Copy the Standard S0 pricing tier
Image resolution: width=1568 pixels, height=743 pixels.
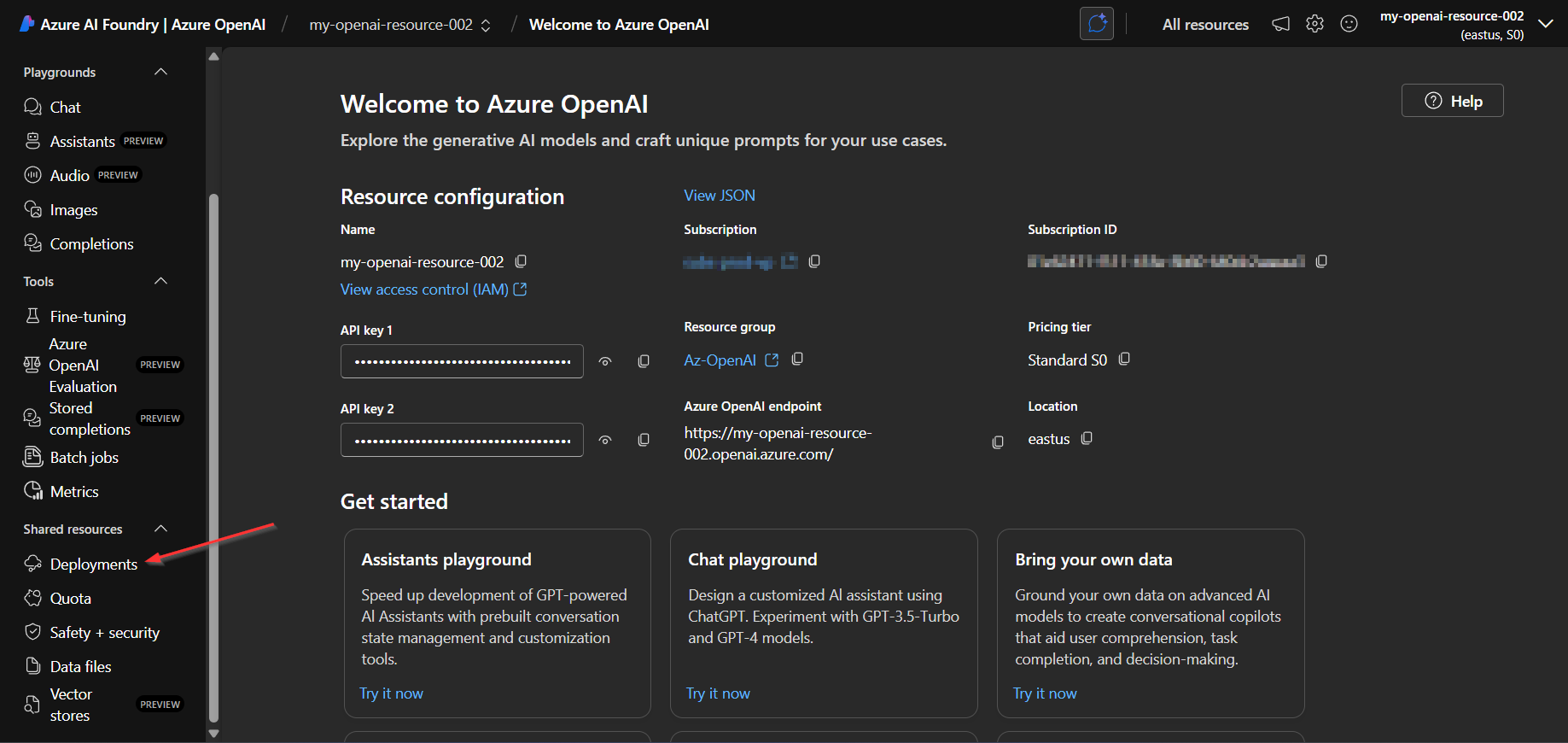1124,360
